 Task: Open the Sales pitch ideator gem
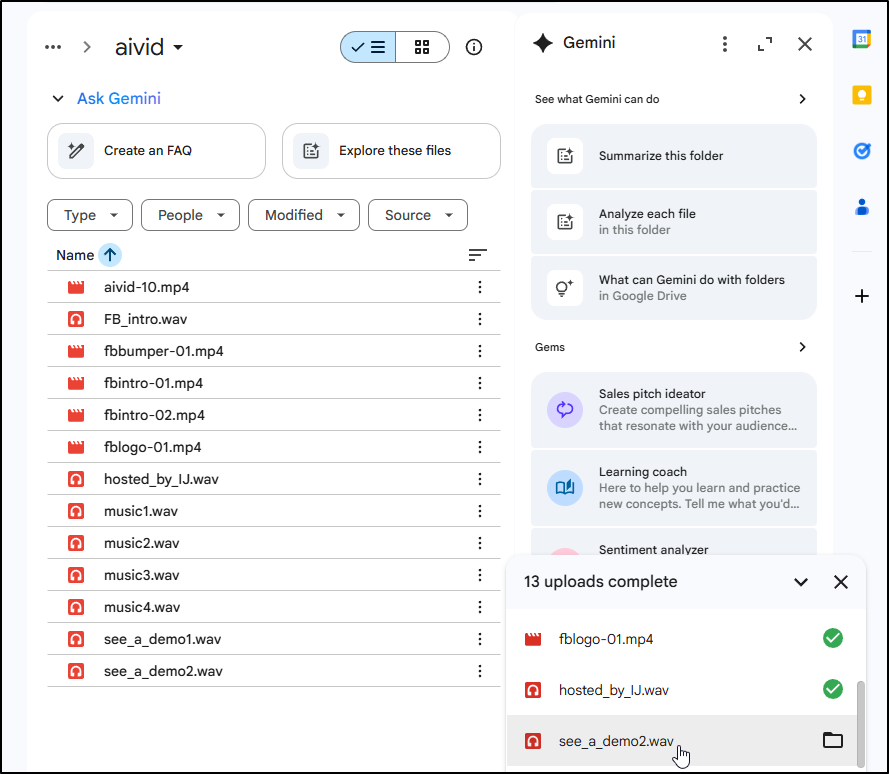674,410
